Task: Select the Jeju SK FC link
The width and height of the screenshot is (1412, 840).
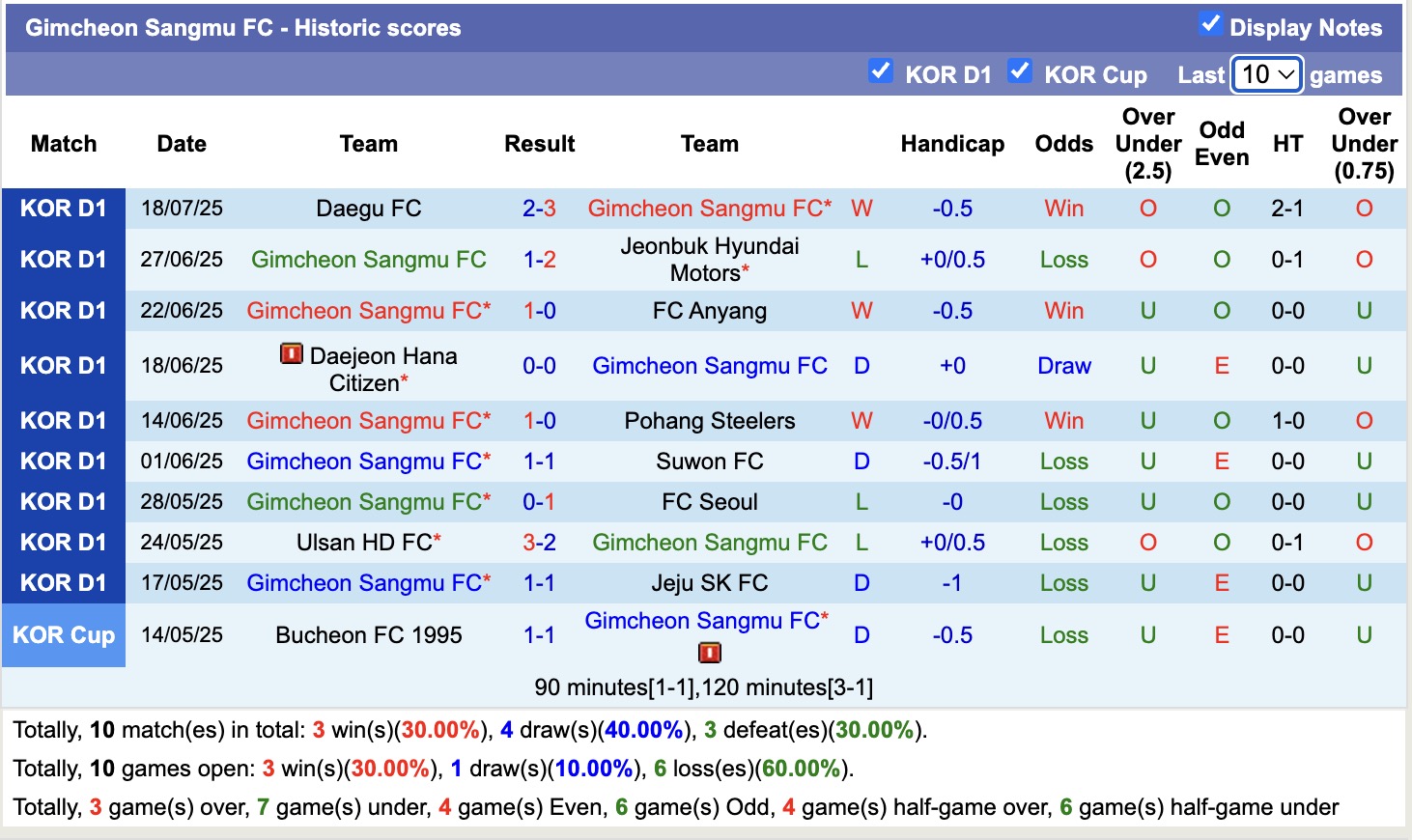Action: click(x=710, y=582)
